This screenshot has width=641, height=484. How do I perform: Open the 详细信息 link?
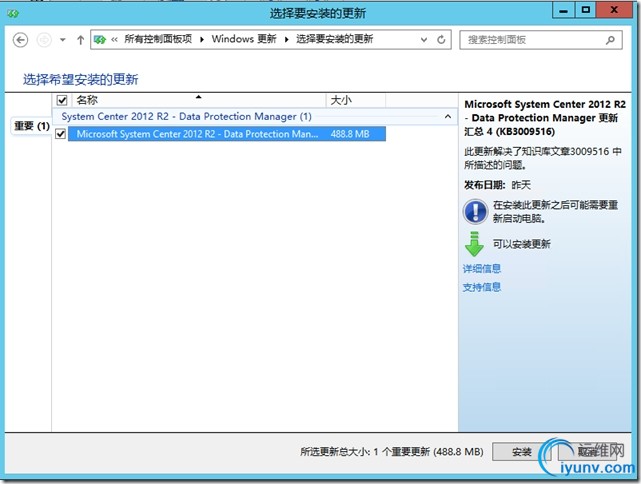pyautogui.click(x=482, y=269)
